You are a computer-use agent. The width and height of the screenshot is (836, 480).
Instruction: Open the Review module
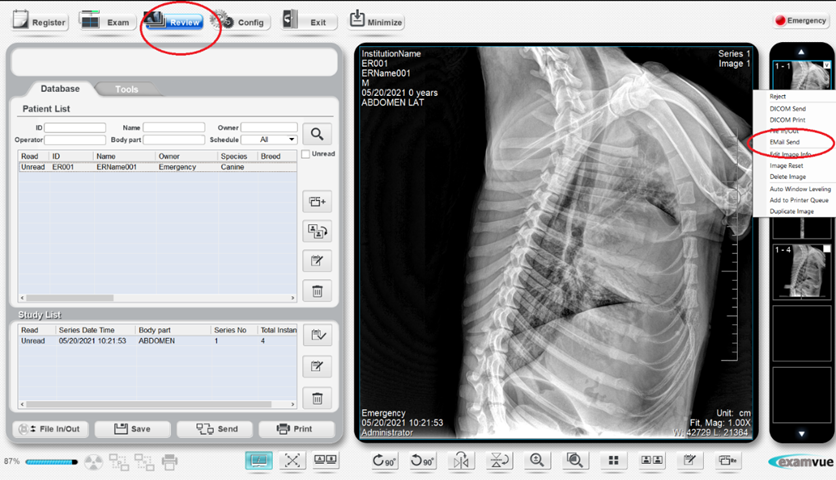pyautogui.click(x=174, y=21)
